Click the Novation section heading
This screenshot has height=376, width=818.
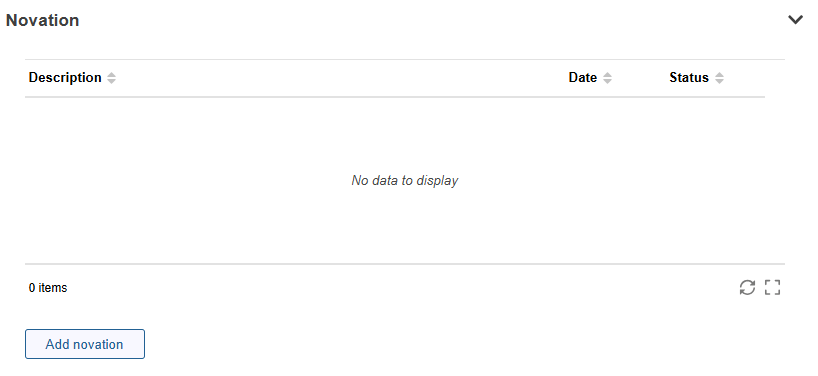pyautogui.click(x=42, y=20)
